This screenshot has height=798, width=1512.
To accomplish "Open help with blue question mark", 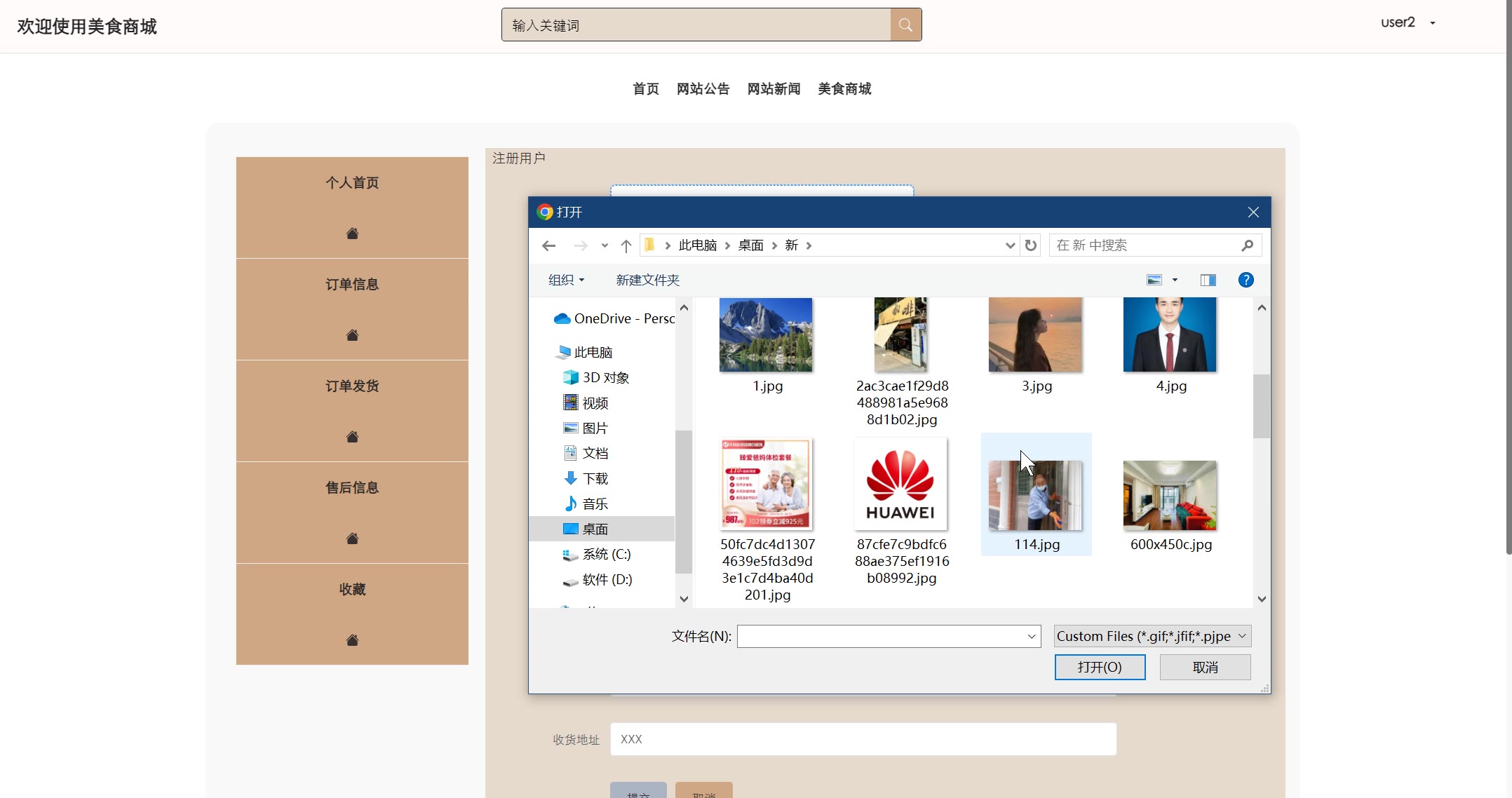I will 1246,280.
